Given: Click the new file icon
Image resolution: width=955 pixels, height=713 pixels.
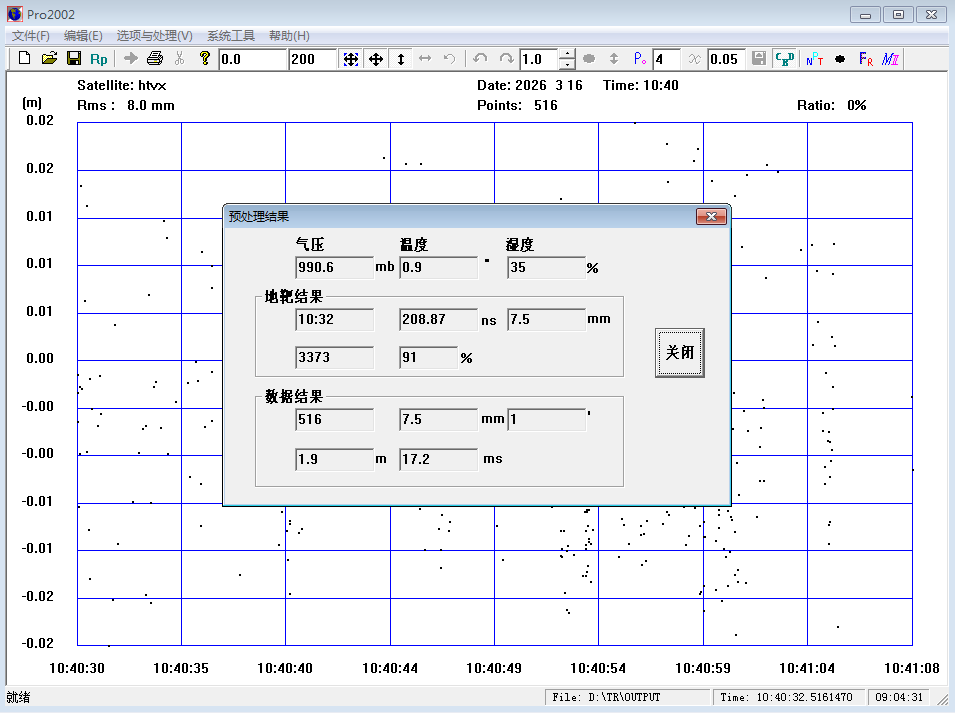Looking at the screenshot, I should [x=25, y=59].
